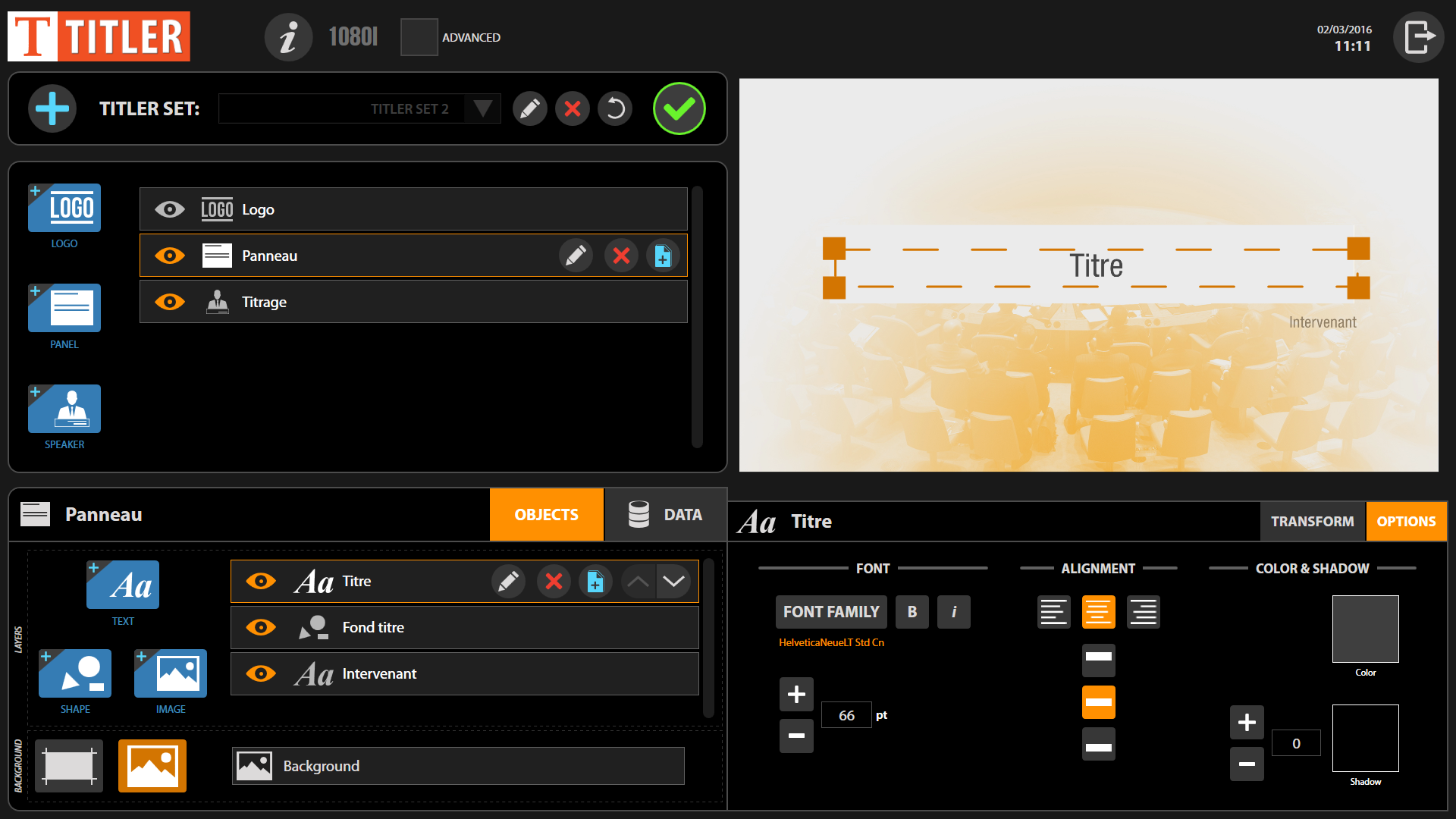The image size is (1456, 819).
Task: Add a new Logo layer
Action: tap(64, 208)
